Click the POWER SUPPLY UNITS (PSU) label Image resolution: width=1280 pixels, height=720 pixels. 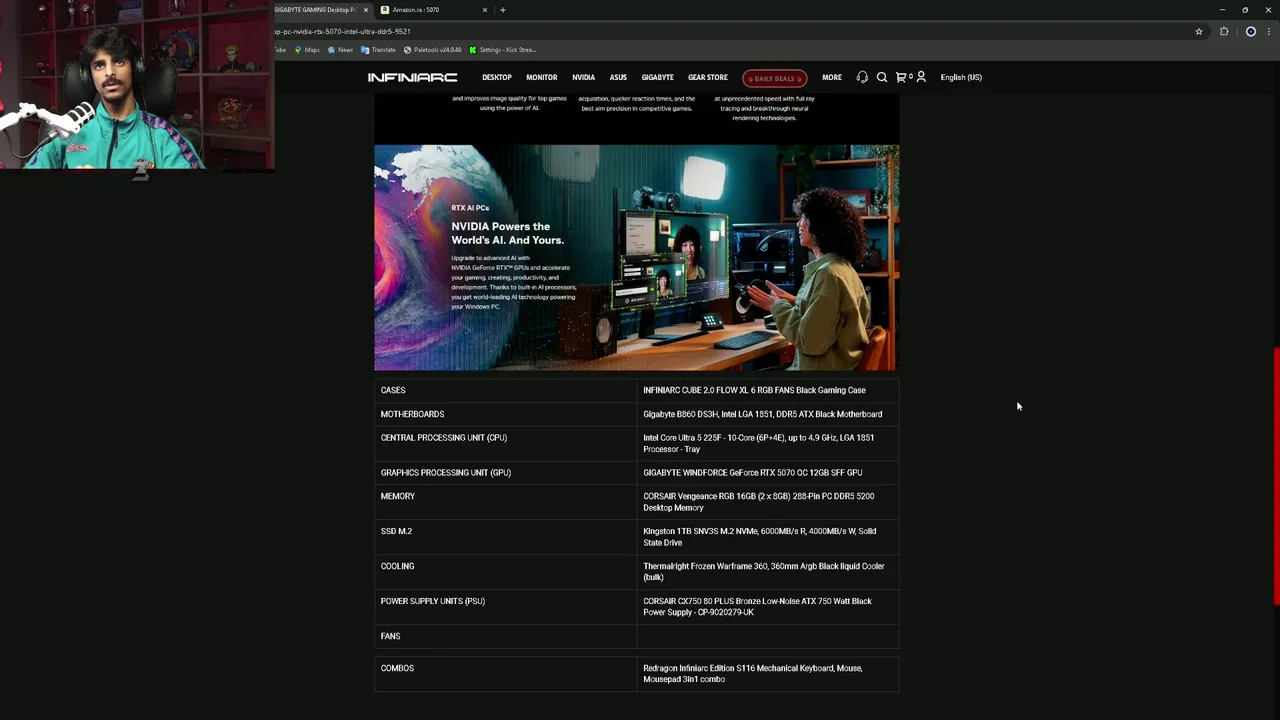(433, 601)
